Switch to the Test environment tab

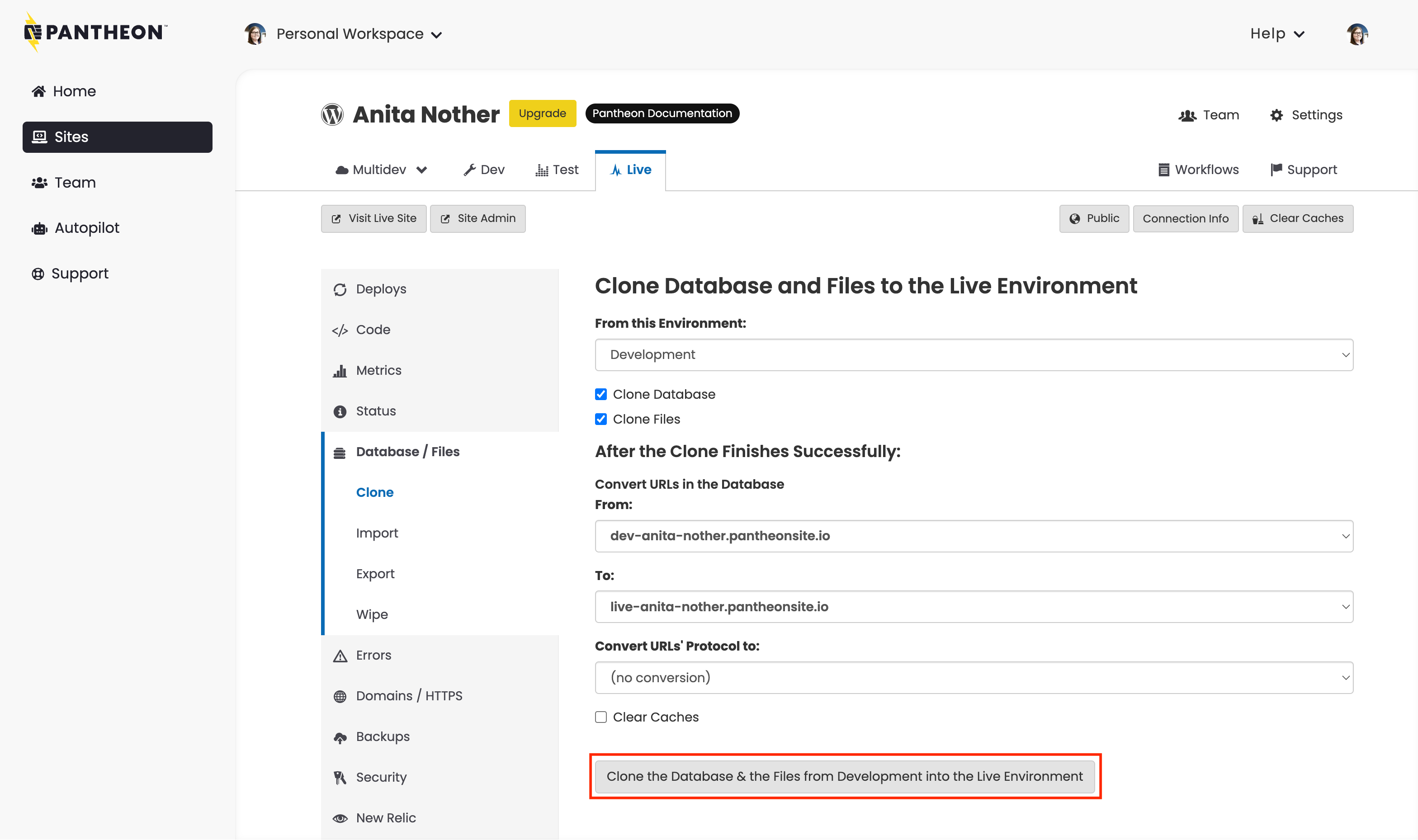pyautogui.click(x=557, y=170)
